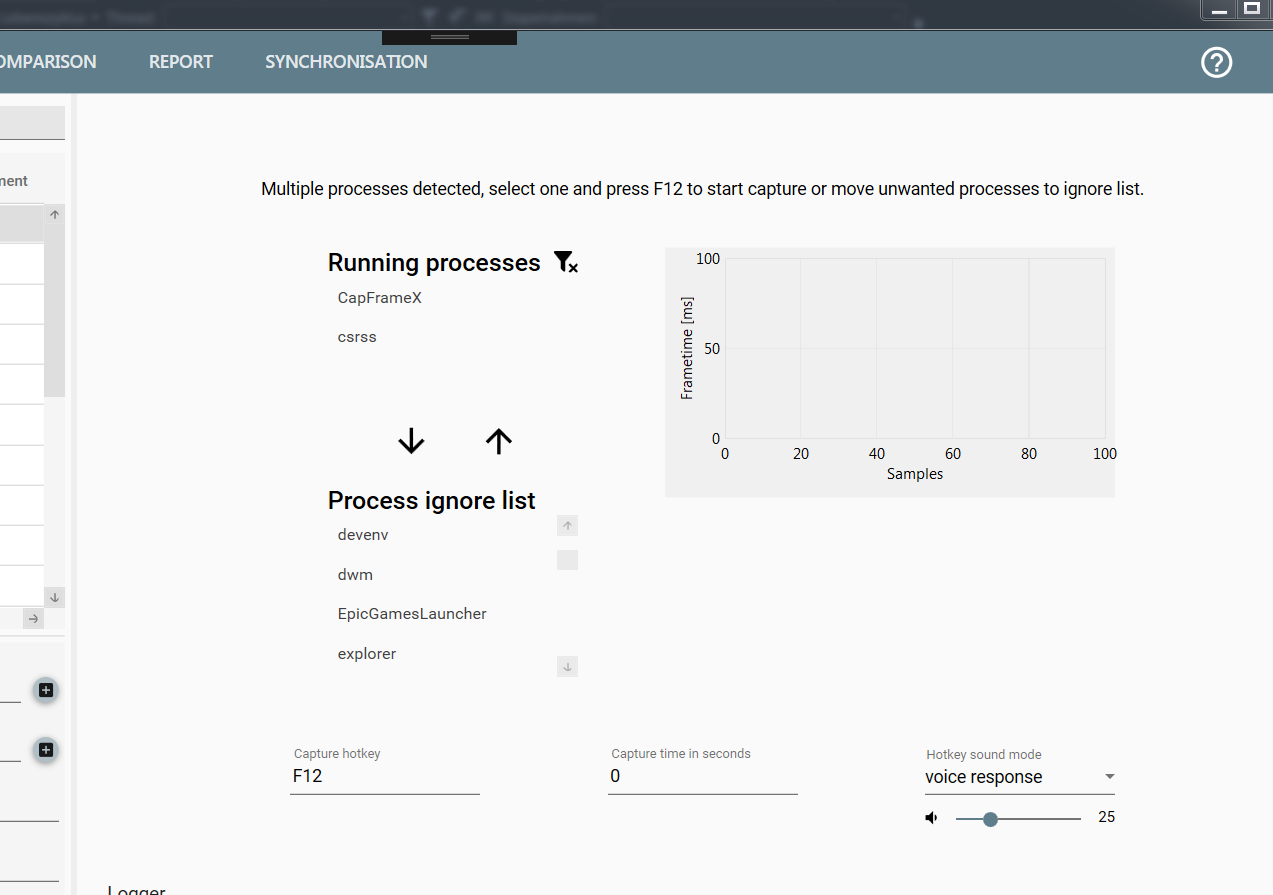Remove process from ignore list with up arrow

[x=498, y=441]
